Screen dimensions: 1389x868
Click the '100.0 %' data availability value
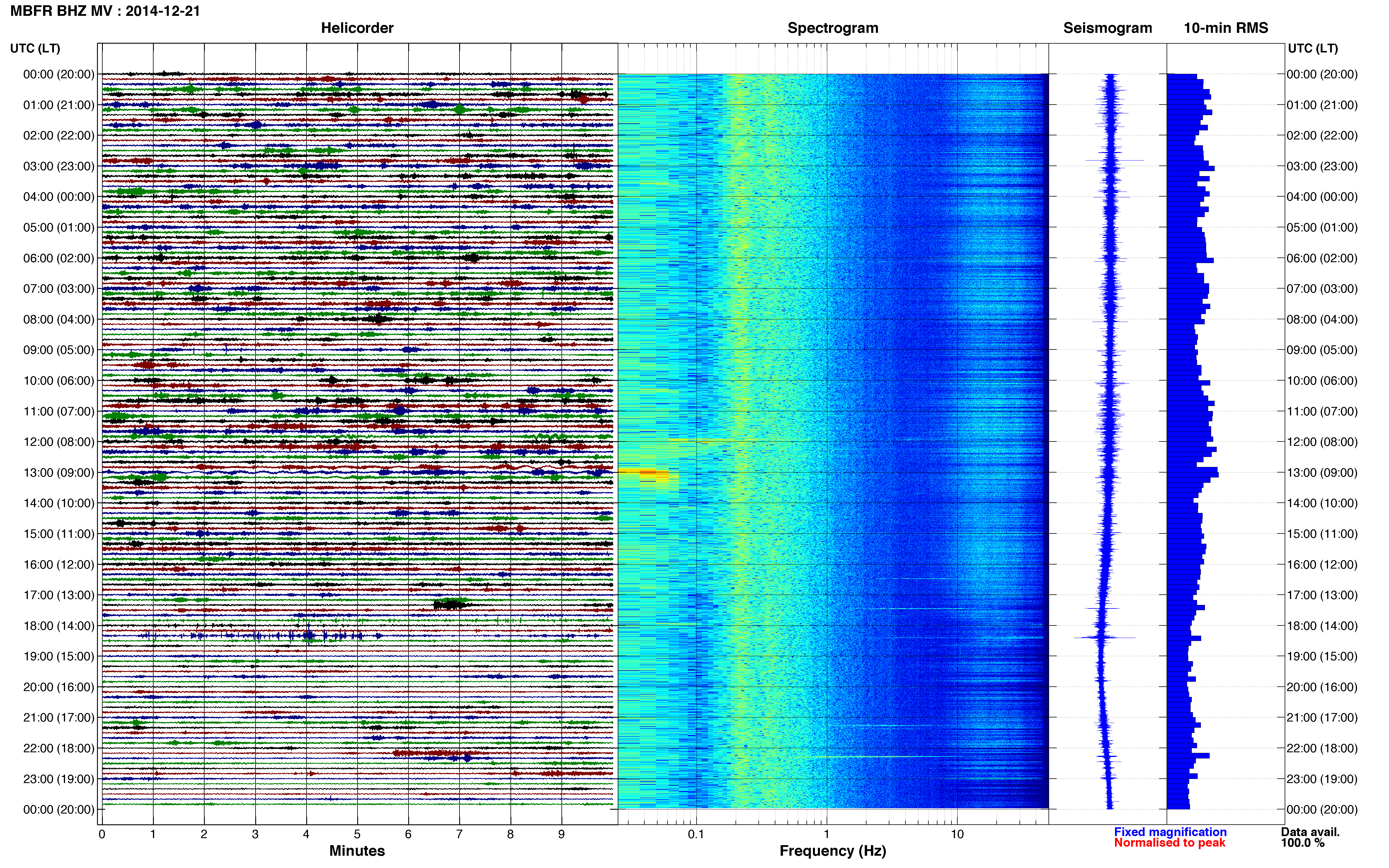tap(1302, 843)
